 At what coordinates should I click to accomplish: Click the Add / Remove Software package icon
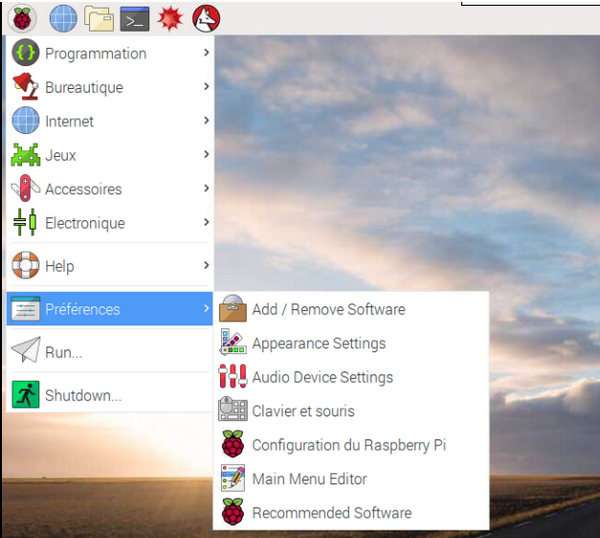click(x=233, y=308)
